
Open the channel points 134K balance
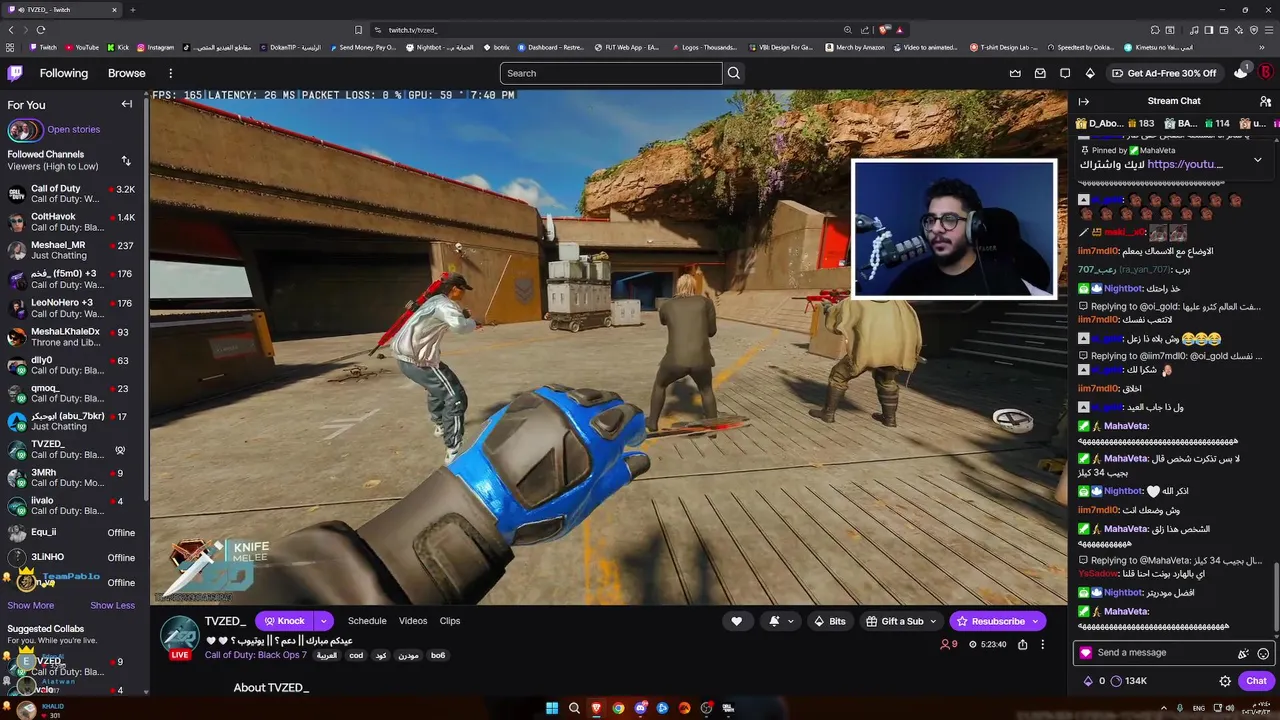click(1129, 681)
